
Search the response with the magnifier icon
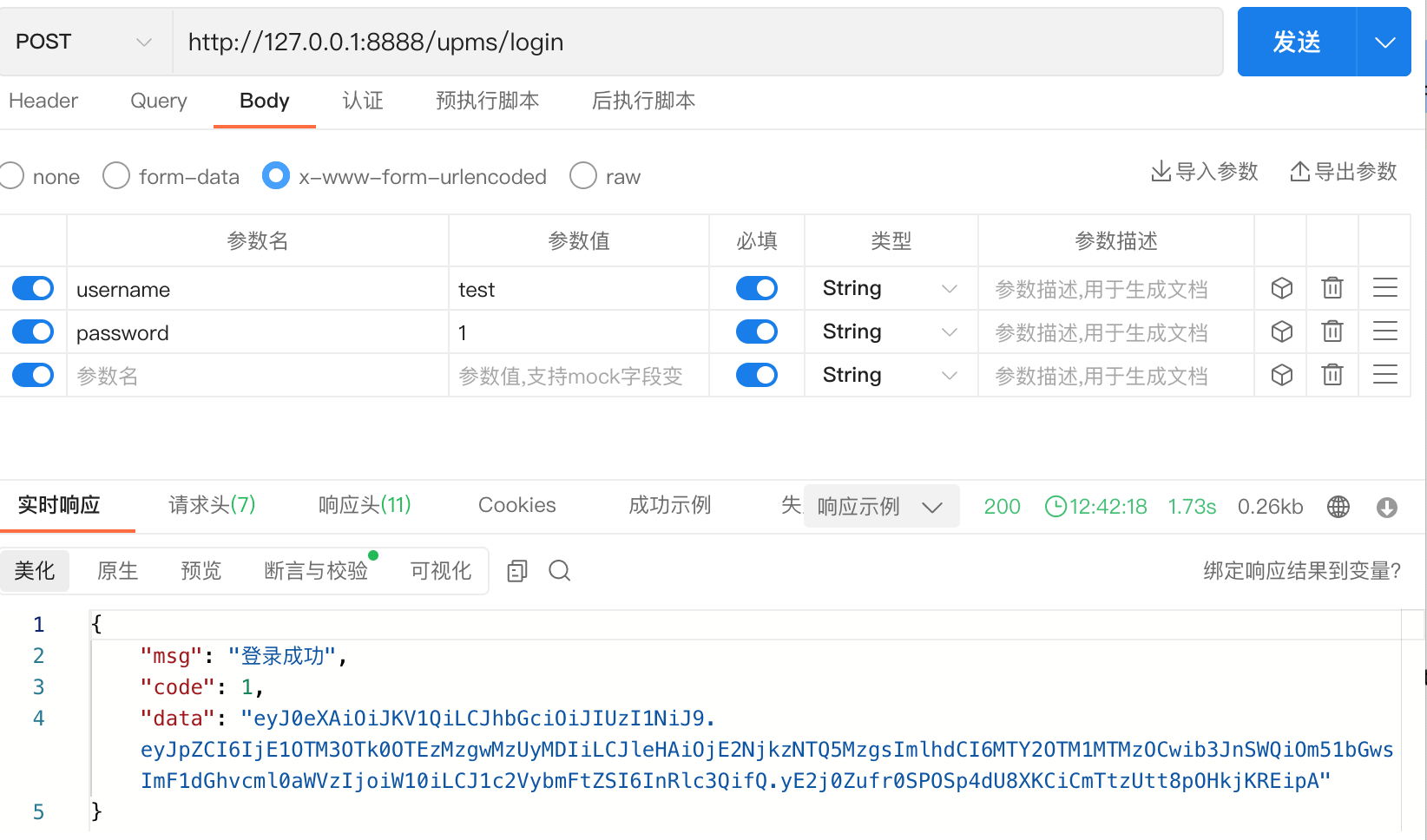click(x=560, y=570)
